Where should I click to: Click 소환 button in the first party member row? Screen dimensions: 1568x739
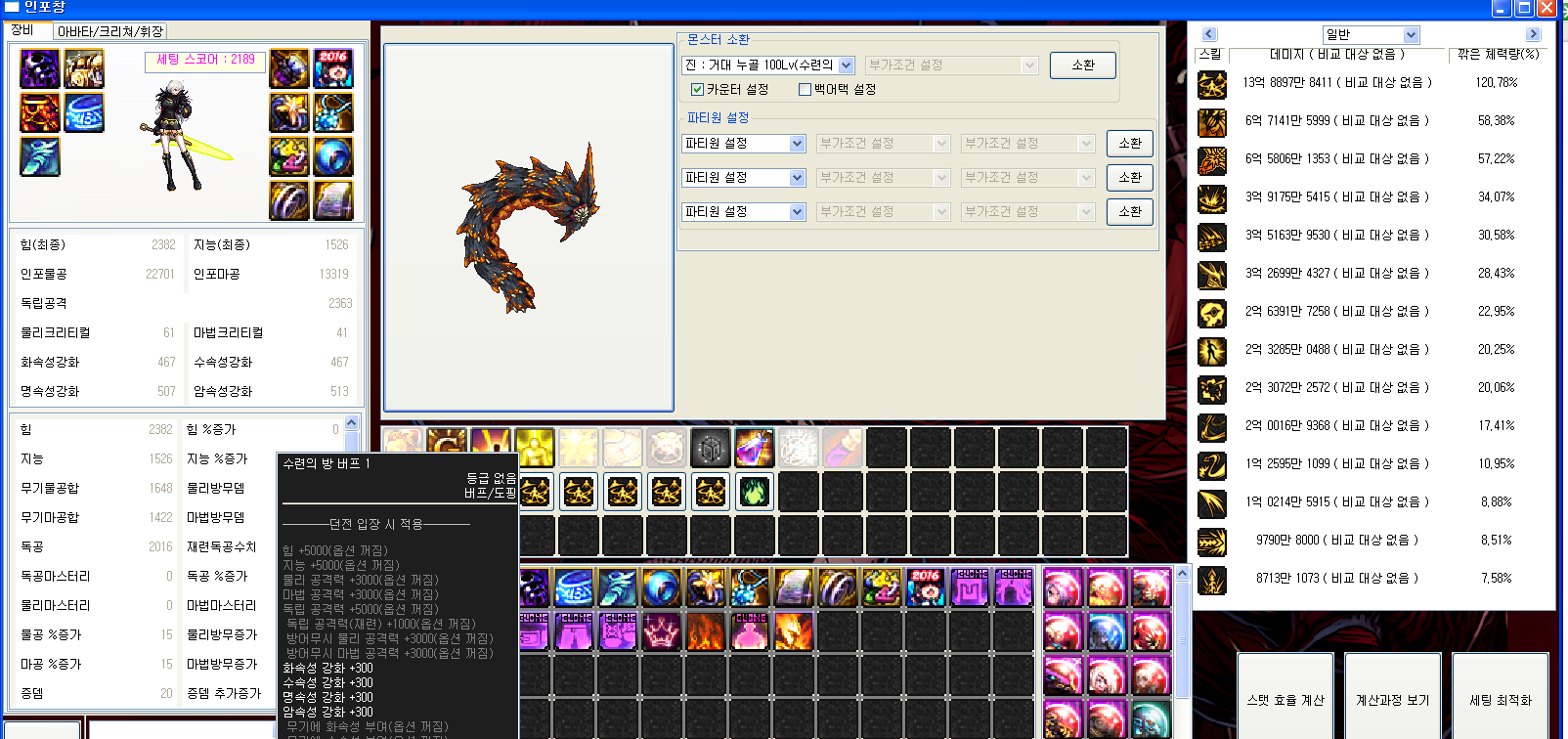(1130, 144)
